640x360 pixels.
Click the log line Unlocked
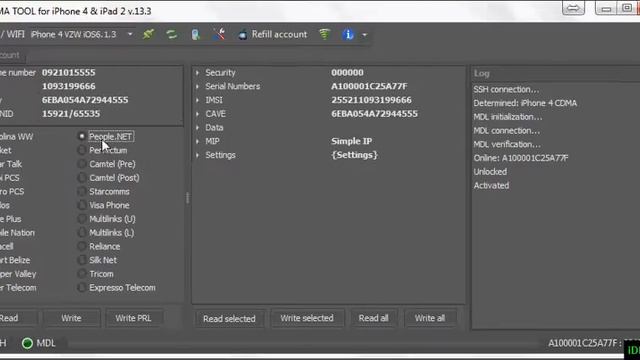490,172
